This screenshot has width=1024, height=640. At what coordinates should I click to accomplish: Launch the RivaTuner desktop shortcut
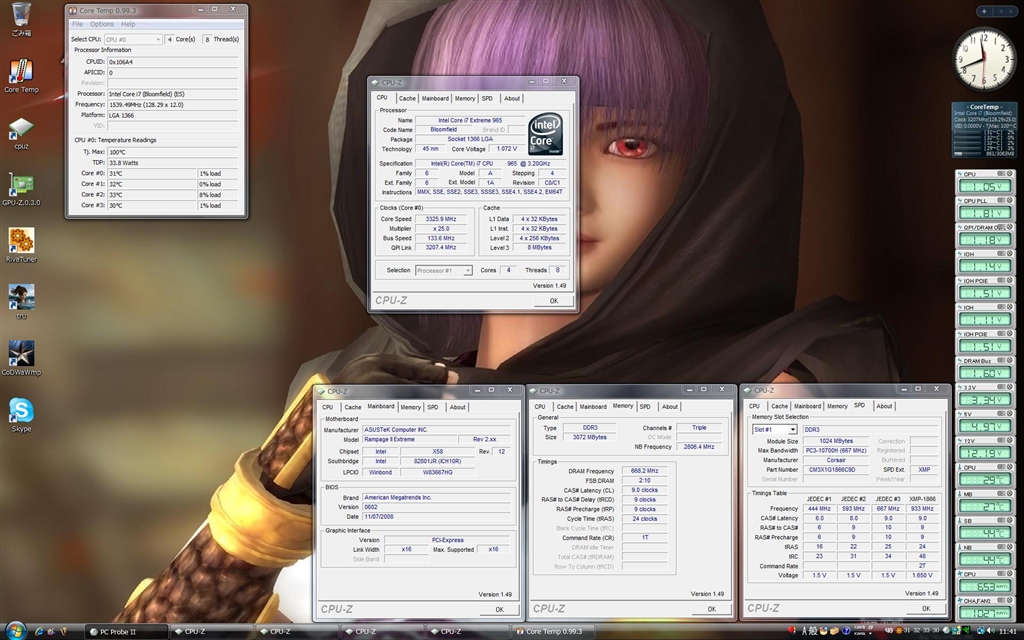(20, 240)
